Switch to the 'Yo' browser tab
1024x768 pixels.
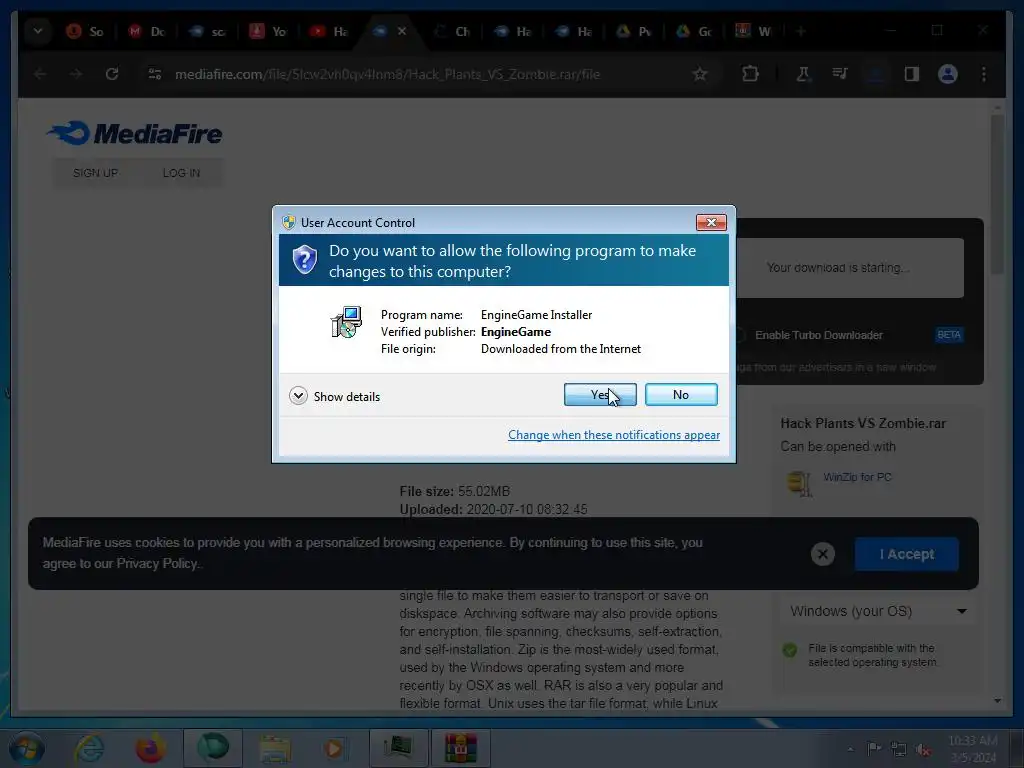[269, 31]
